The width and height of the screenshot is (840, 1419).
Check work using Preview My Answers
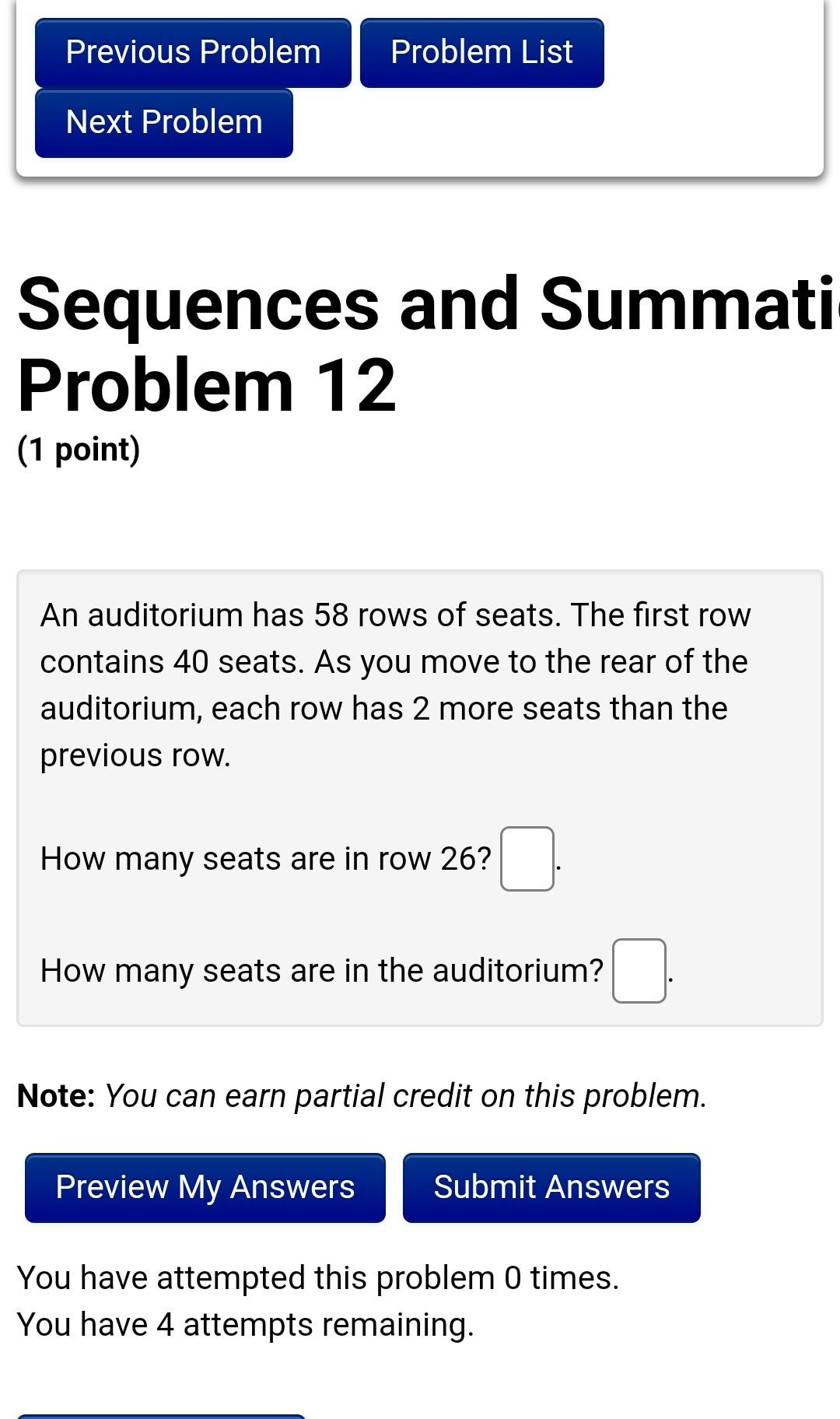204,1187
